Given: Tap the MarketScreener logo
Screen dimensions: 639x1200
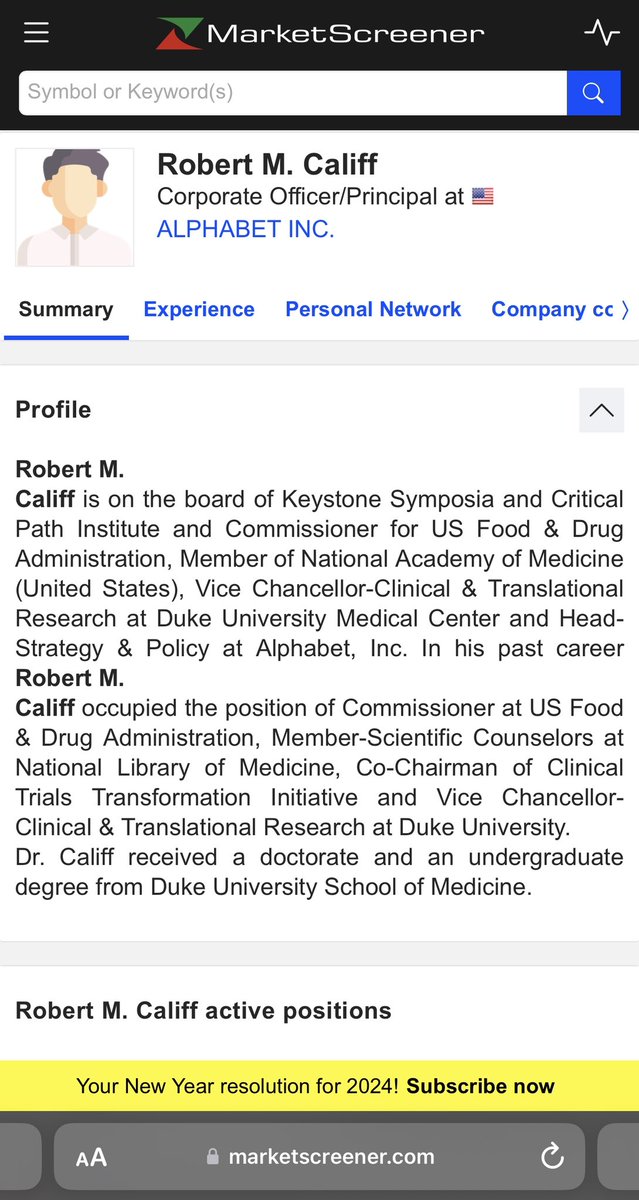Looking at the screenshot, I should pos(320,33).
